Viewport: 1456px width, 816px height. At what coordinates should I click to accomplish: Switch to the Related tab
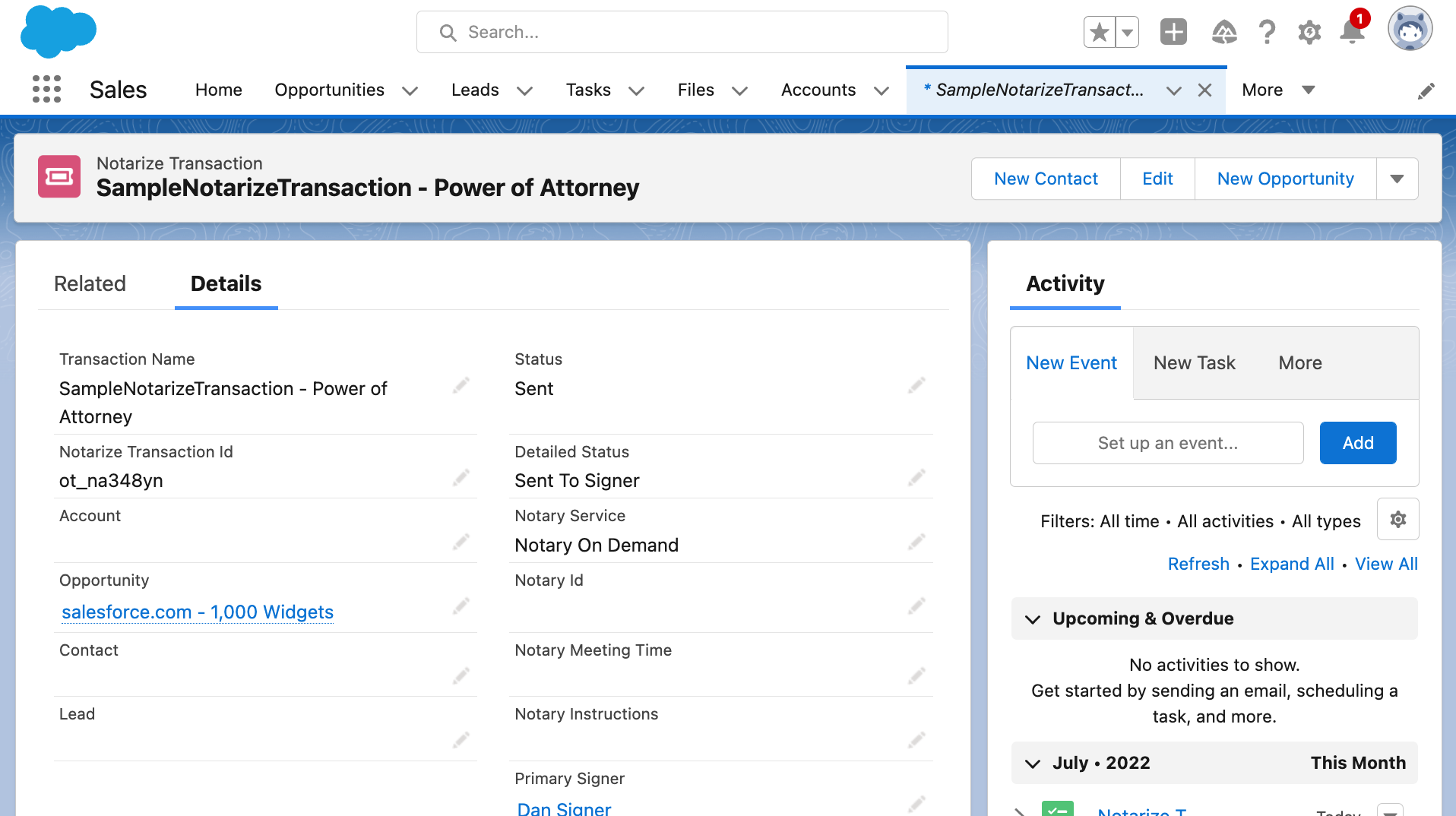[90, 283]
